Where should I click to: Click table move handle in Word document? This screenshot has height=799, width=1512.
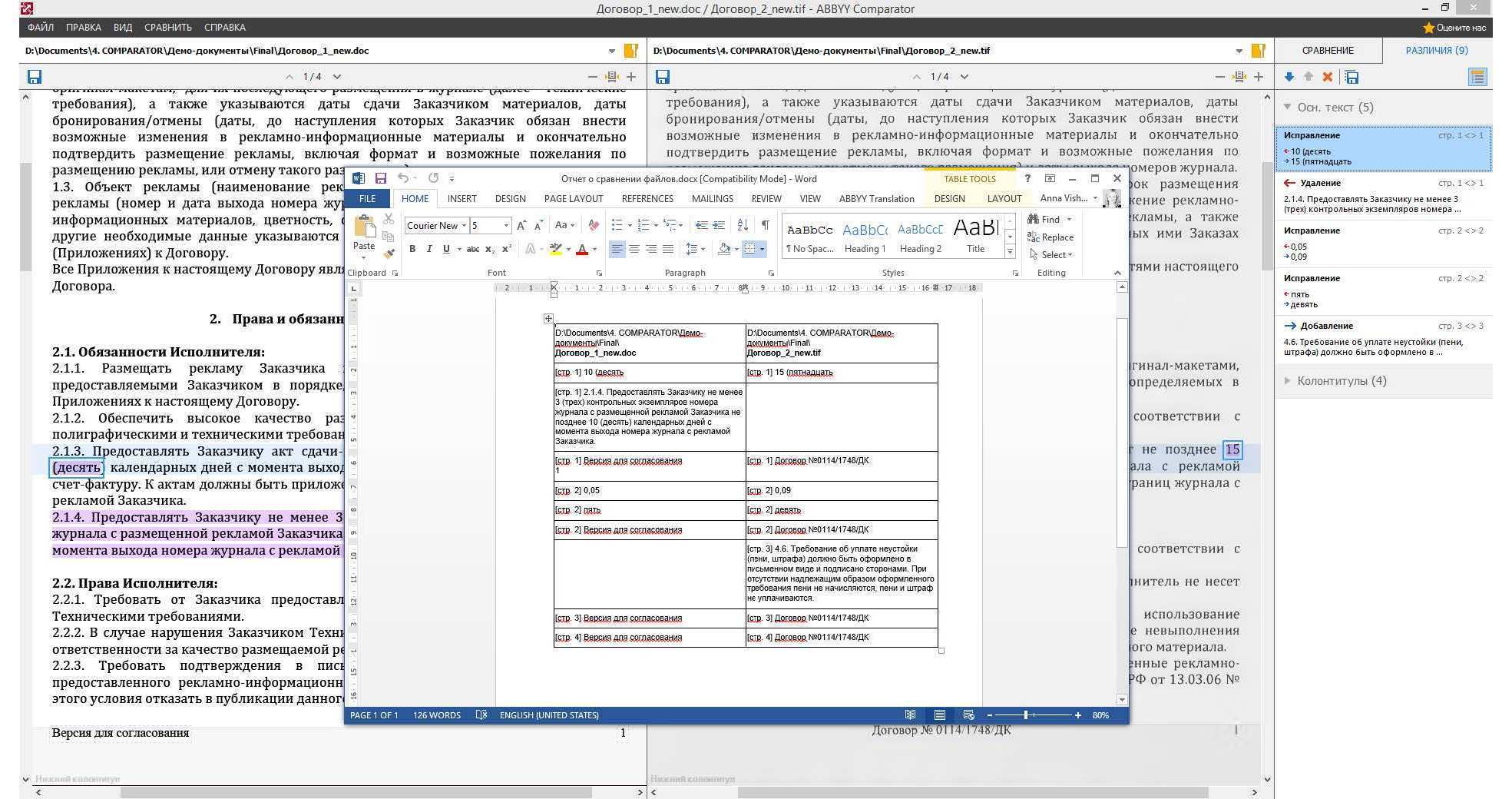(548, 318)
